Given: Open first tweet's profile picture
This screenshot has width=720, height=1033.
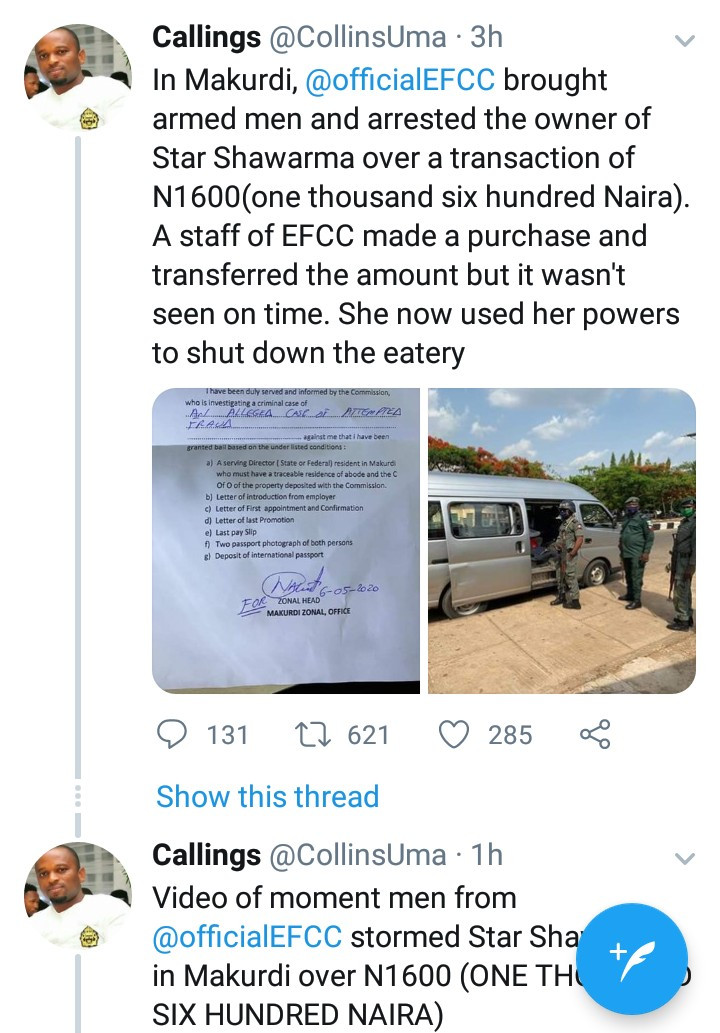Looking at the screenshot, I should [x=78, y=78].
